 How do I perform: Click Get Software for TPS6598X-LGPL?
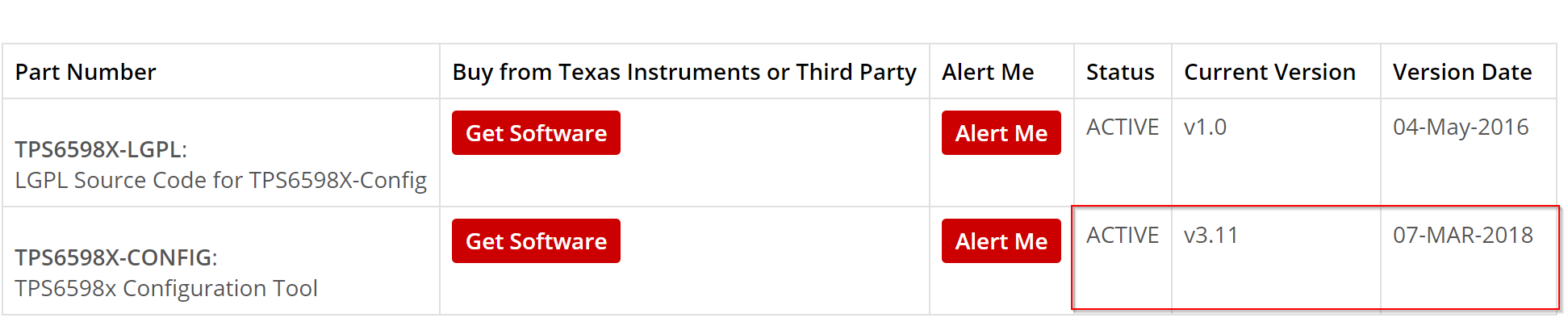[536, 133]
